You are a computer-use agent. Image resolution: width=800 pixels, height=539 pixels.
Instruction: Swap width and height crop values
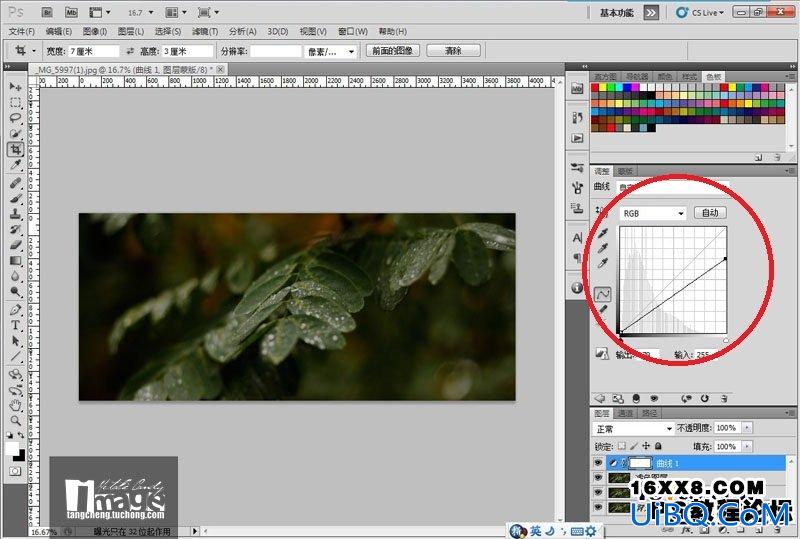pos(130,51)
